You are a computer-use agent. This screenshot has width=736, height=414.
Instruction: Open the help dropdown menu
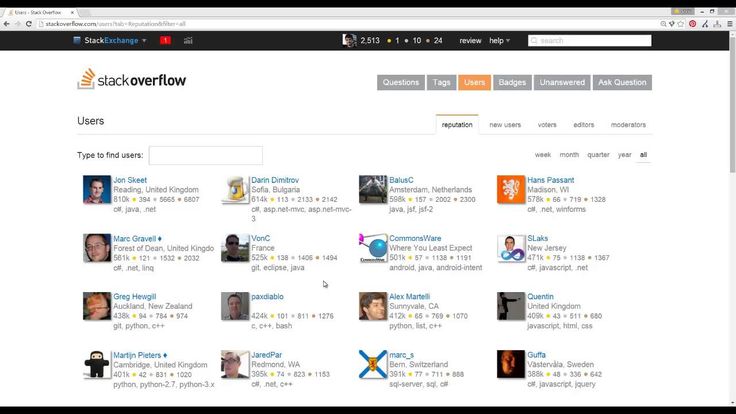[x=499, y=40]
